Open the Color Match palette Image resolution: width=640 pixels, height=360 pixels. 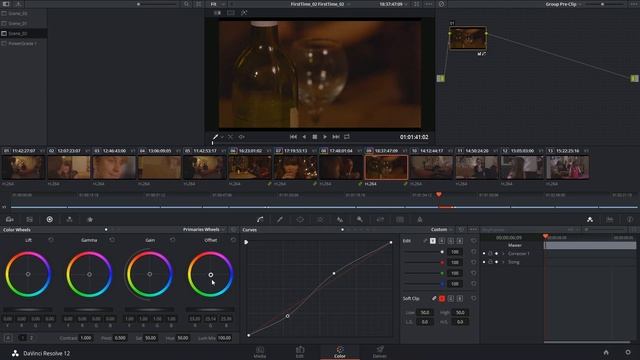point(29,220)
